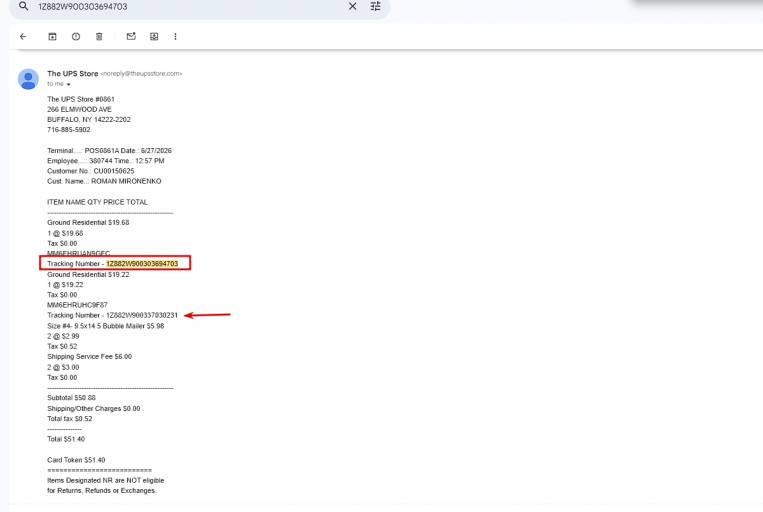Click the Card Token $51.40 line
The image size is (763, 512).
point(76,460)
